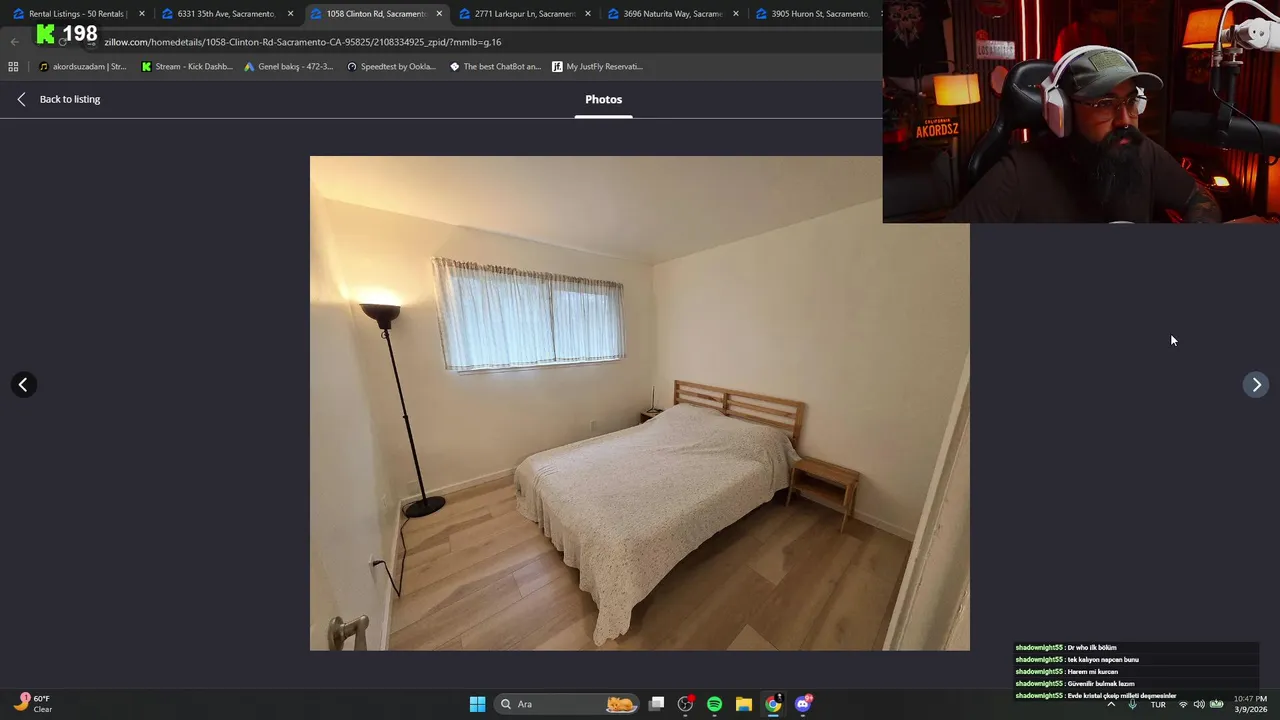Open File Explorer from the taskbar

pos(743,704)
